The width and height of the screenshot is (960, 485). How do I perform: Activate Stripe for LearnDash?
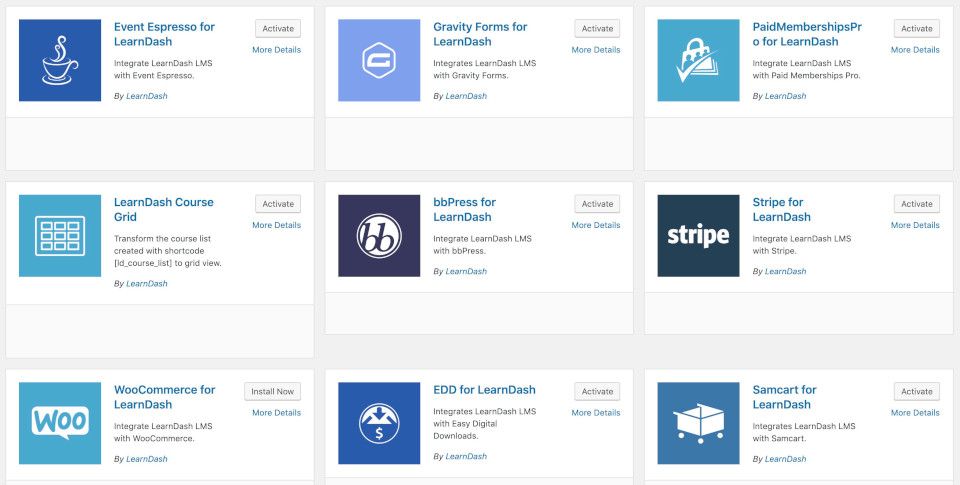tap(917, 204)
